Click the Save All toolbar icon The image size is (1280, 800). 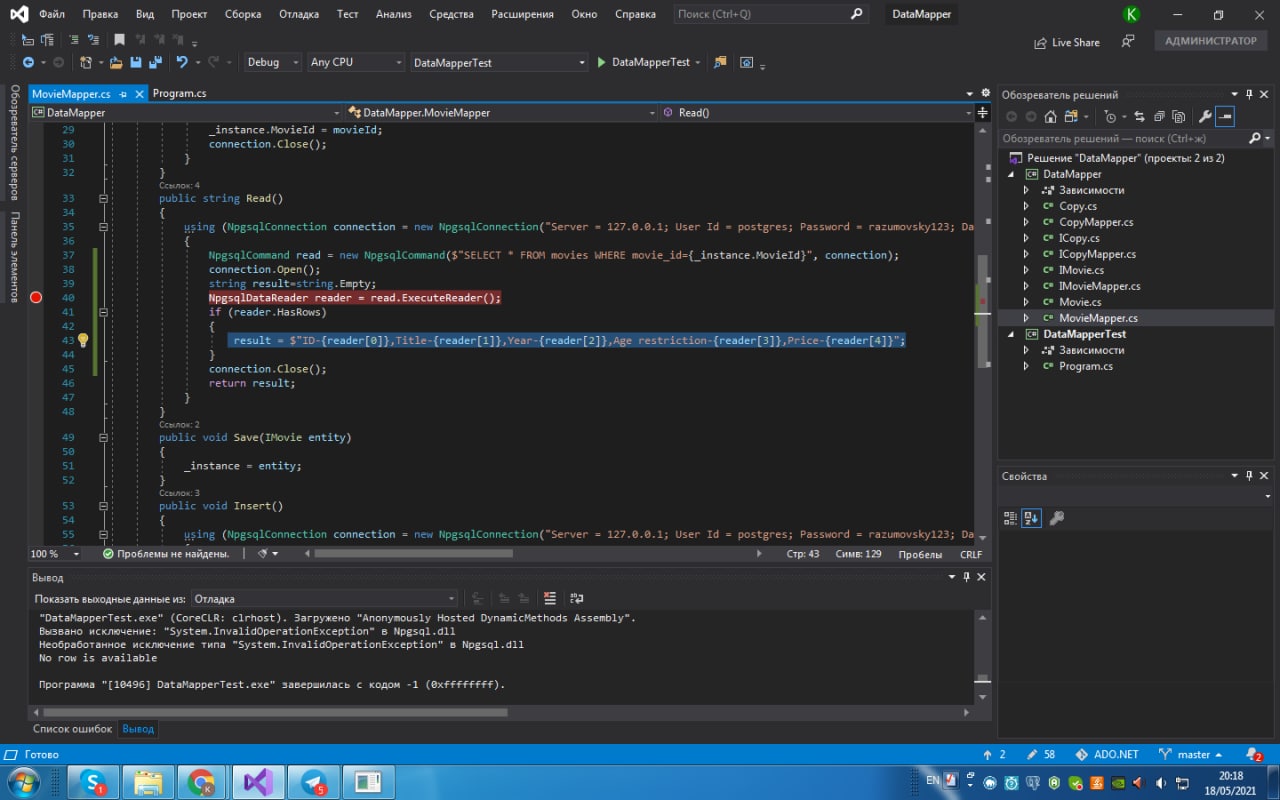click(x=155, y=62)
